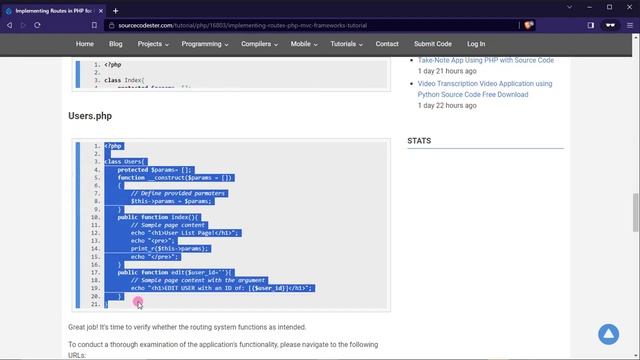Click 'class Index{' in the upper code block
The width and height of the screenshot is (640, 360).
[x=124, y=80]
